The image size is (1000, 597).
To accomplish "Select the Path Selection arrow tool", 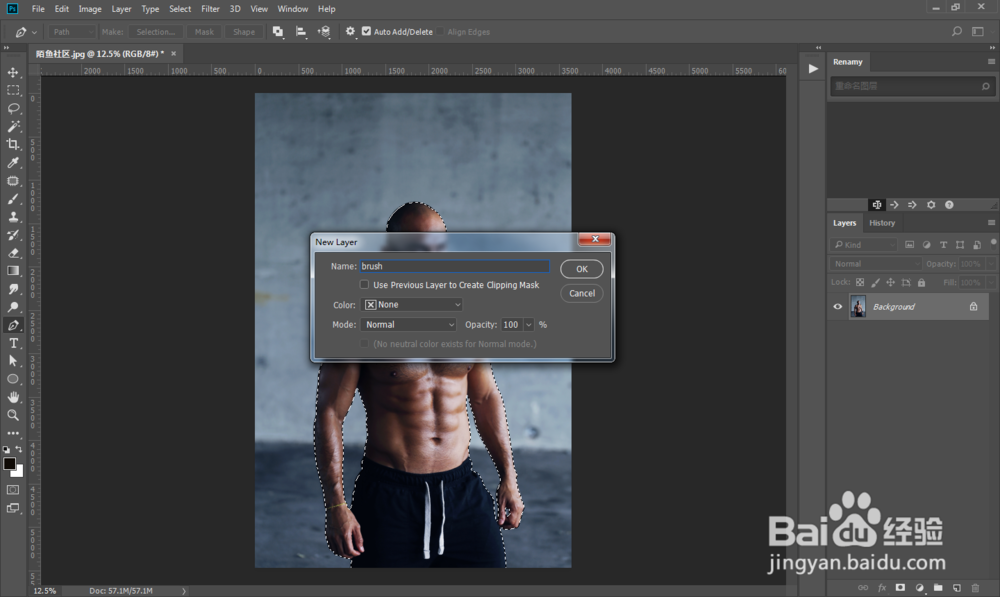I will pyautogui.click(x=13, y=361).
